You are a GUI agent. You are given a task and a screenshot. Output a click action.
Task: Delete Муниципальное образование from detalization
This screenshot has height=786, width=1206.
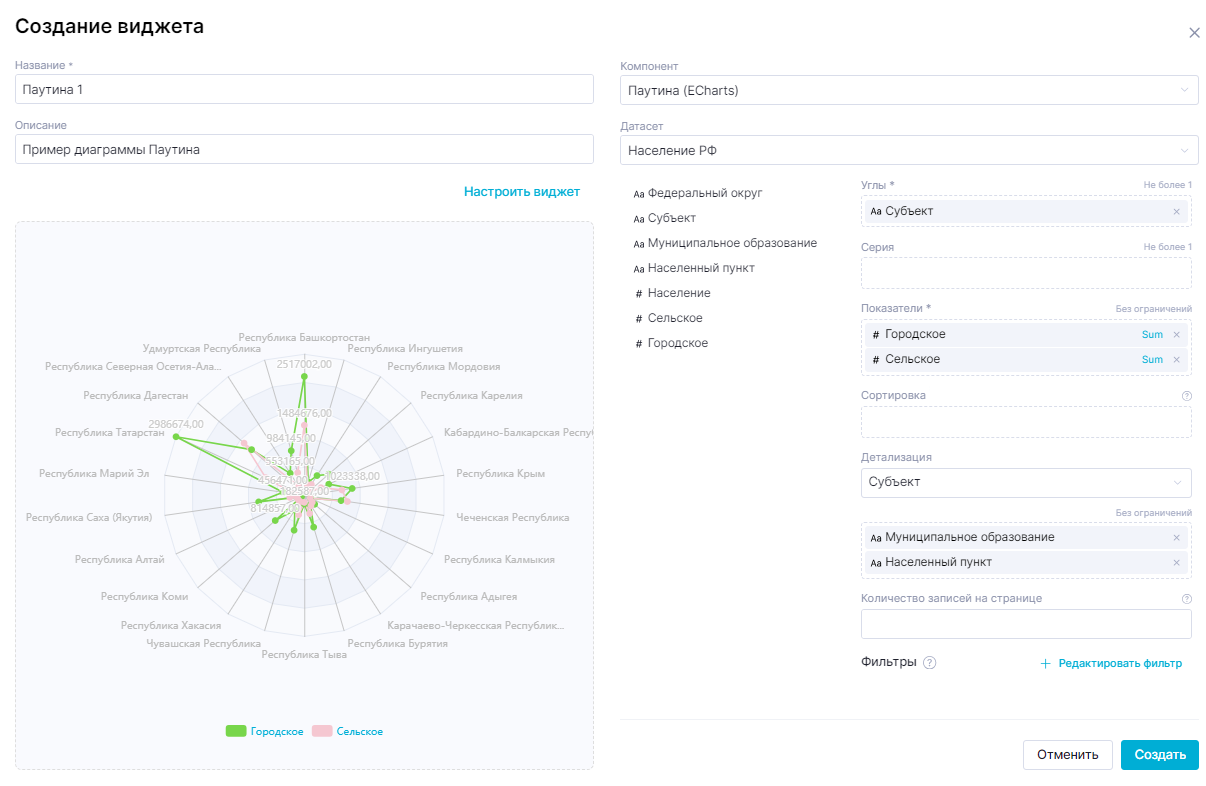pos(1176,537)
